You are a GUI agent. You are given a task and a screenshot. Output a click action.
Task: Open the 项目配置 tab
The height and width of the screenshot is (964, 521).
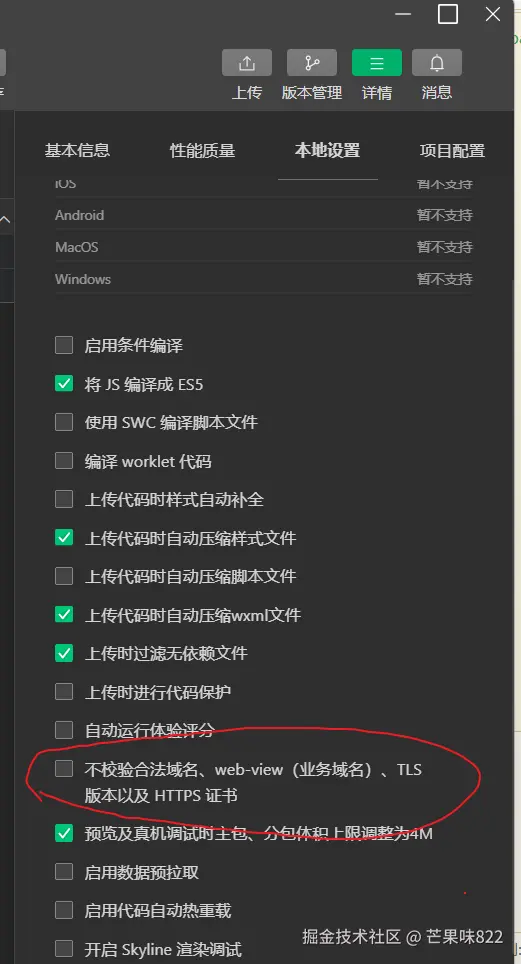point(452,150)
